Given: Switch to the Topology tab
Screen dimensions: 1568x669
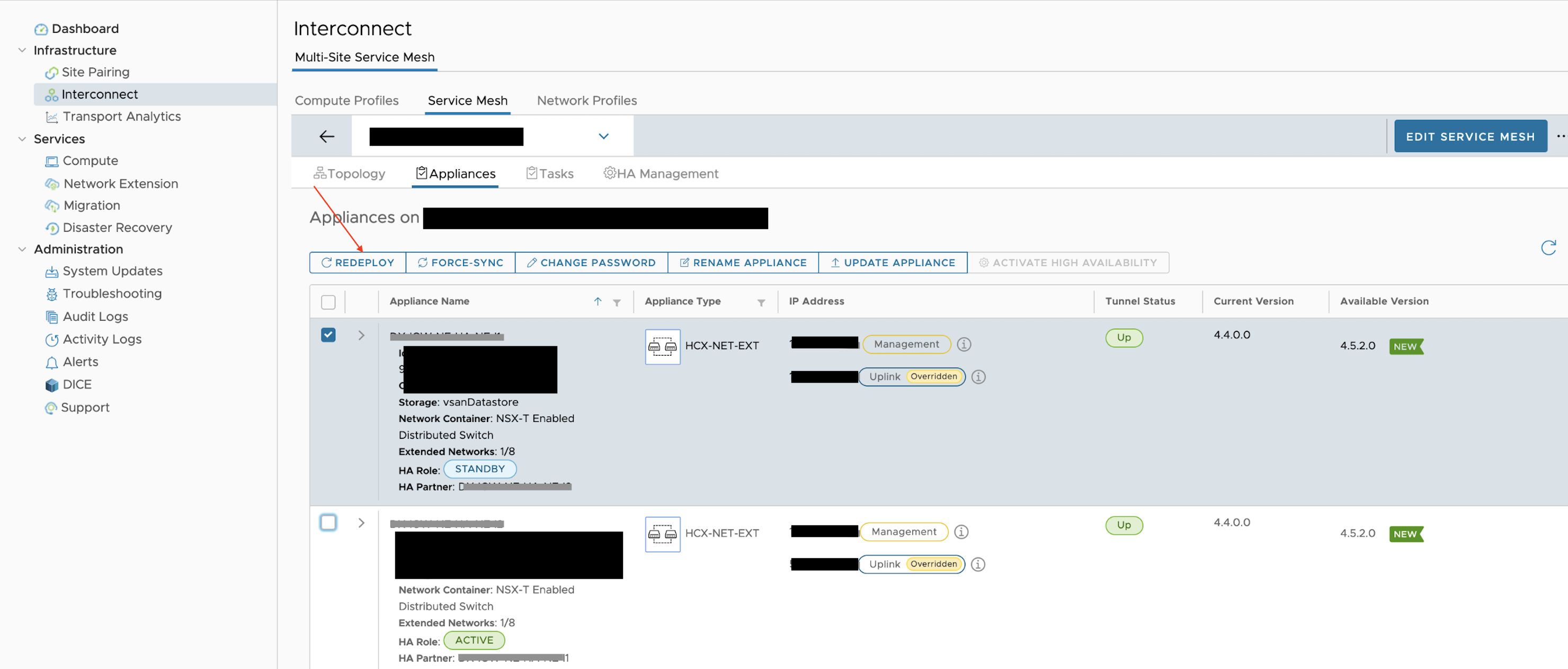Looking at the screenshot, I should (x=350, y=174).
